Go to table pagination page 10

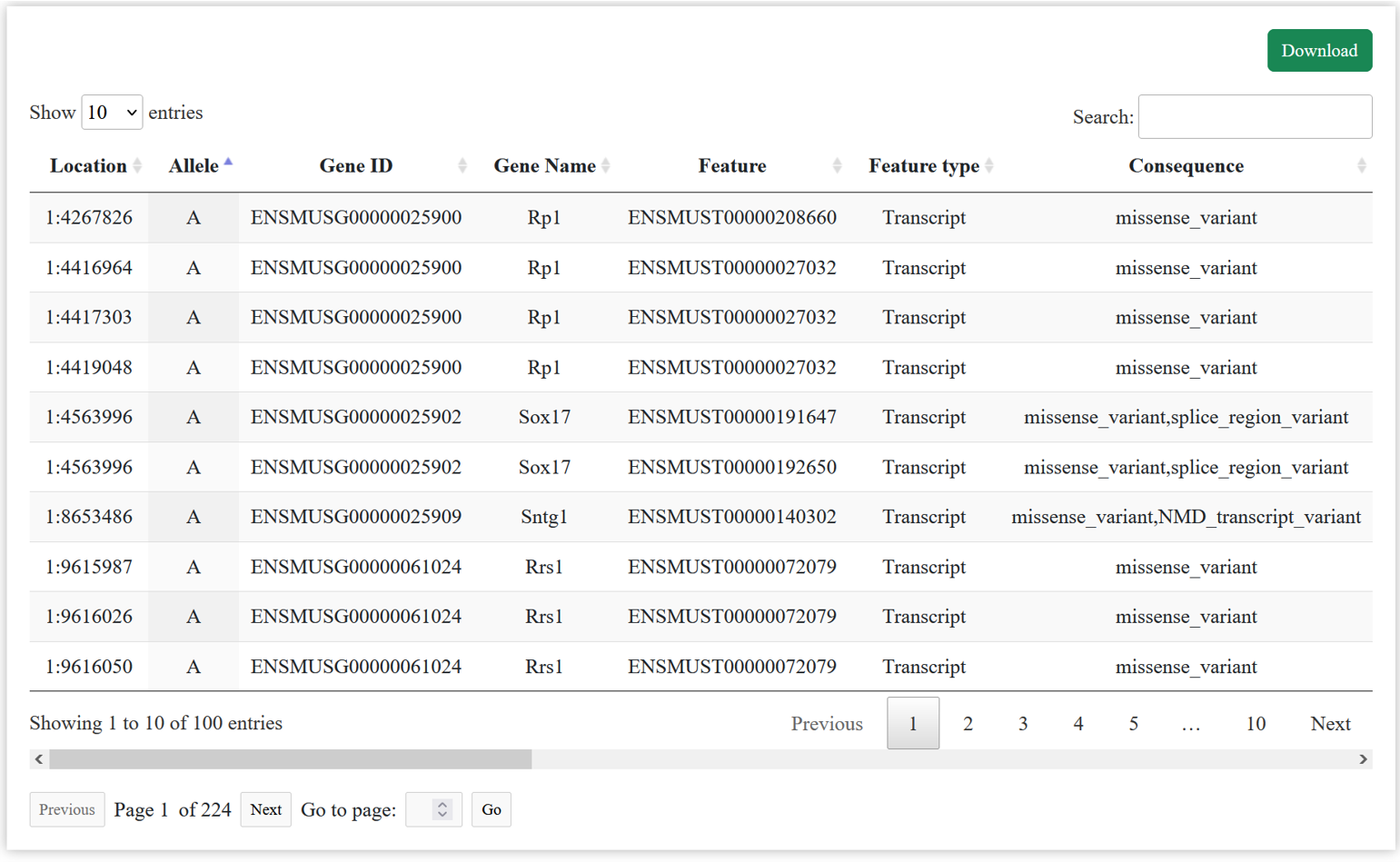tap(1255, 724)
